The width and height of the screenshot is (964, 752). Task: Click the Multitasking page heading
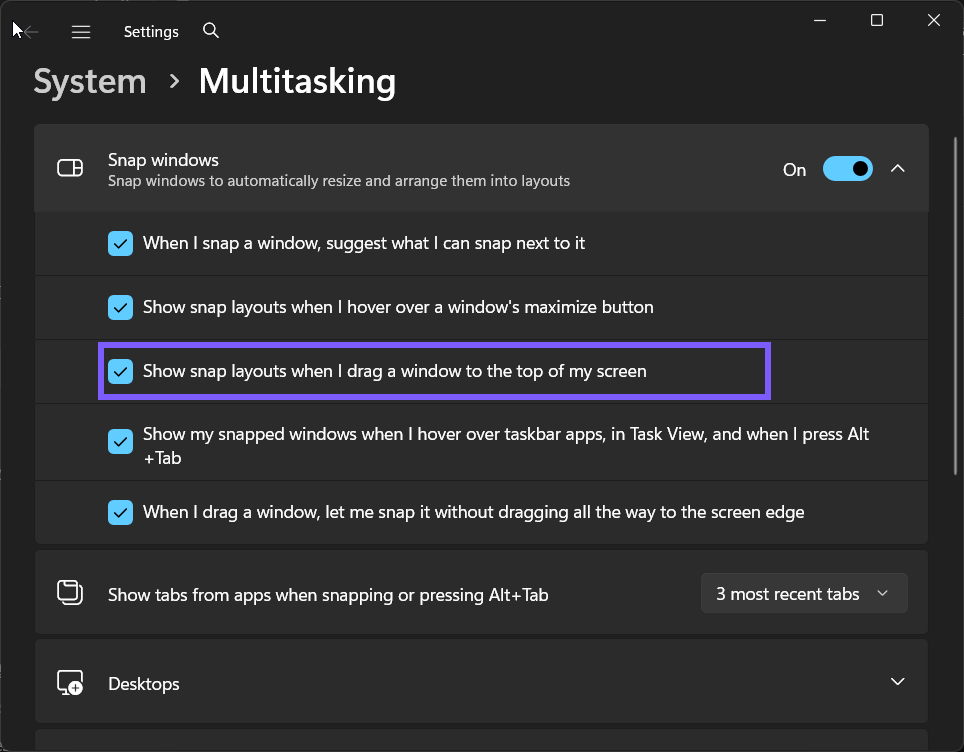[x=297, y=81]
